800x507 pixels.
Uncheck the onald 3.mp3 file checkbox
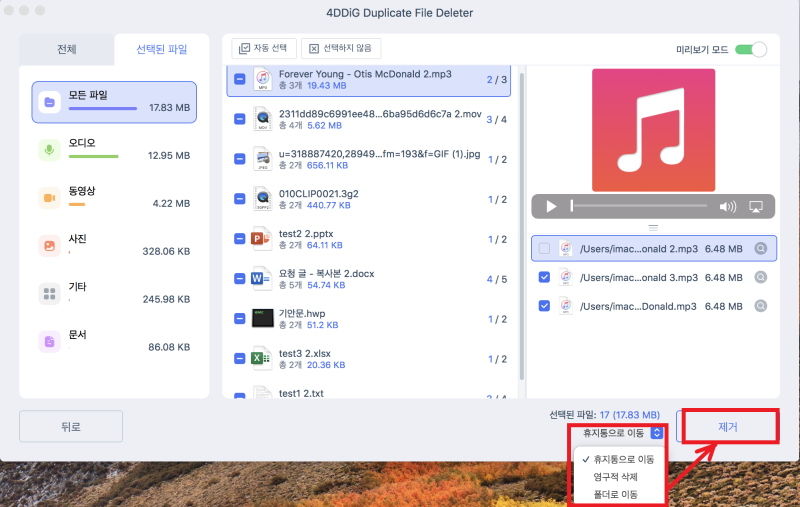[x=544, y=277]
